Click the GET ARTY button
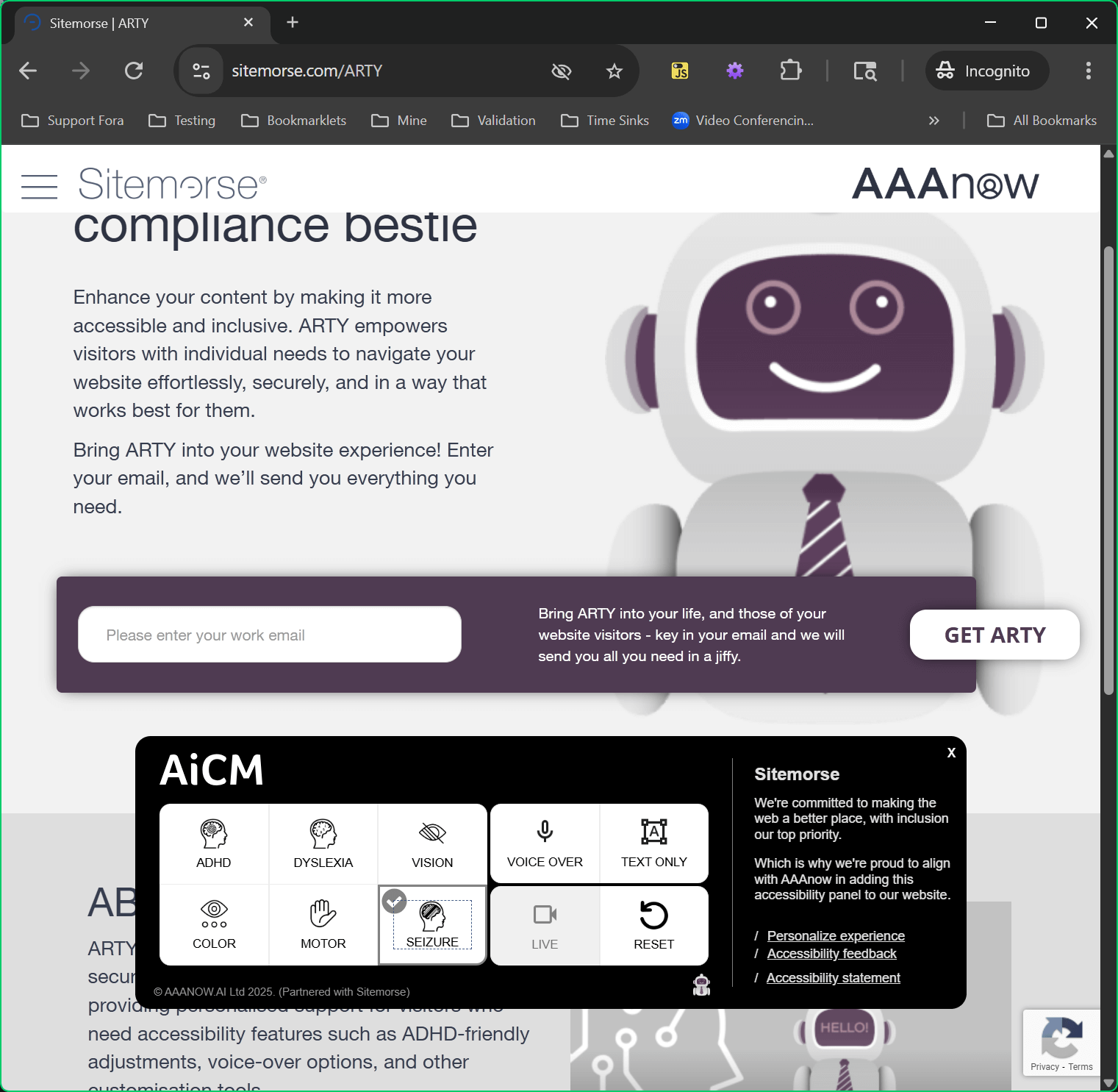1118x1092 pixels. coord(995,635)
